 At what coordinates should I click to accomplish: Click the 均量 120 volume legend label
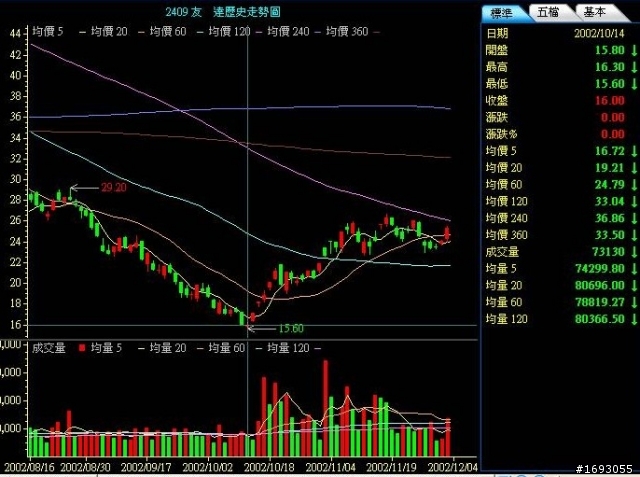(x=288, y=348)
